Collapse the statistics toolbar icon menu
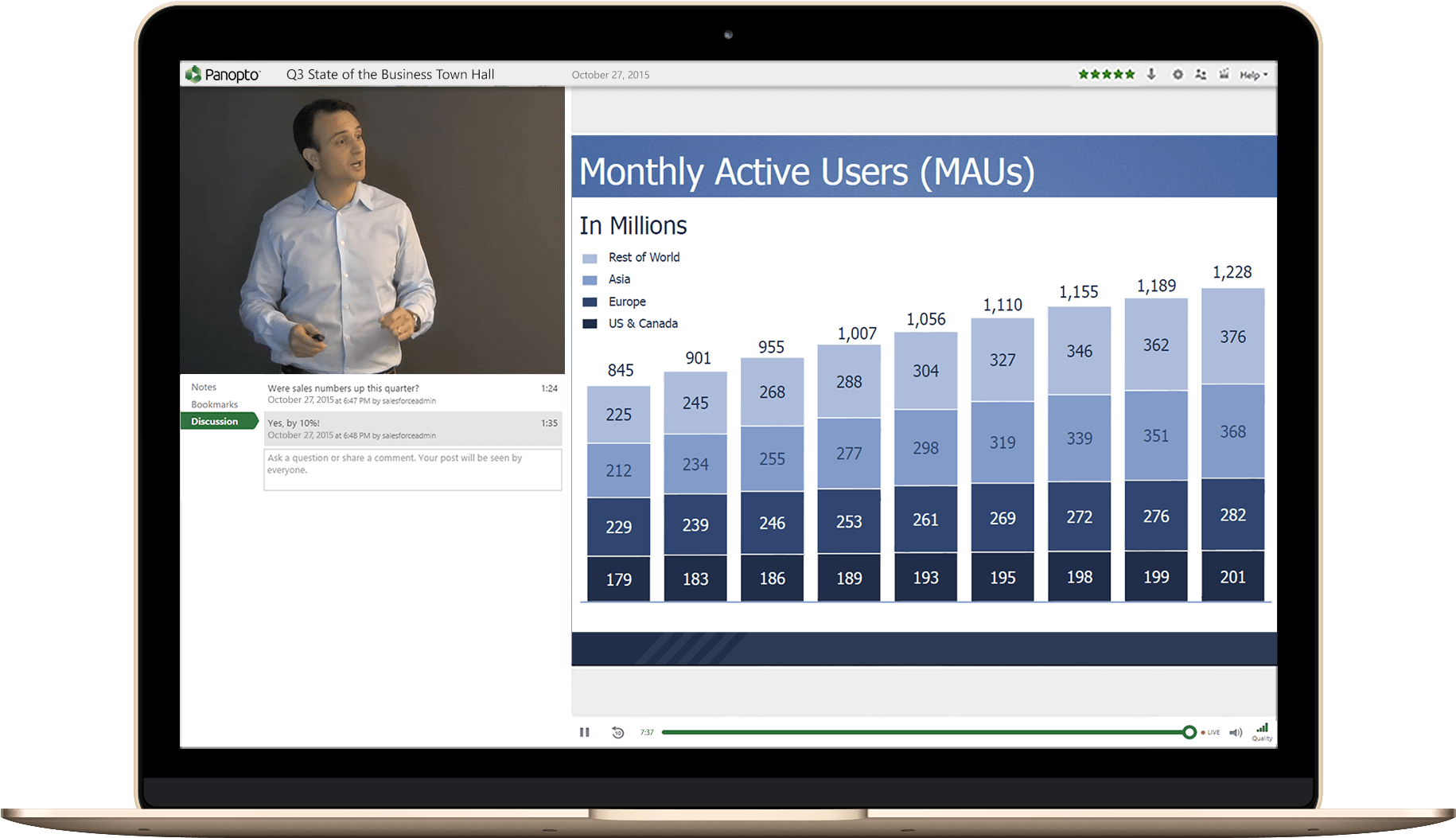The image size is (1456, 838). pyautogui.click(x=1225, y=74)
